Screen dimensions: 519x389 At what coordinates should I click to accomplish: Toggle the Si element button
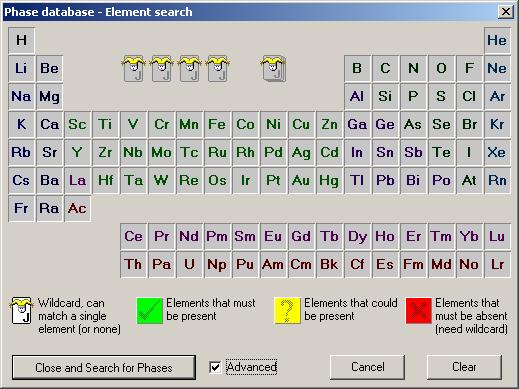[385, 96]
